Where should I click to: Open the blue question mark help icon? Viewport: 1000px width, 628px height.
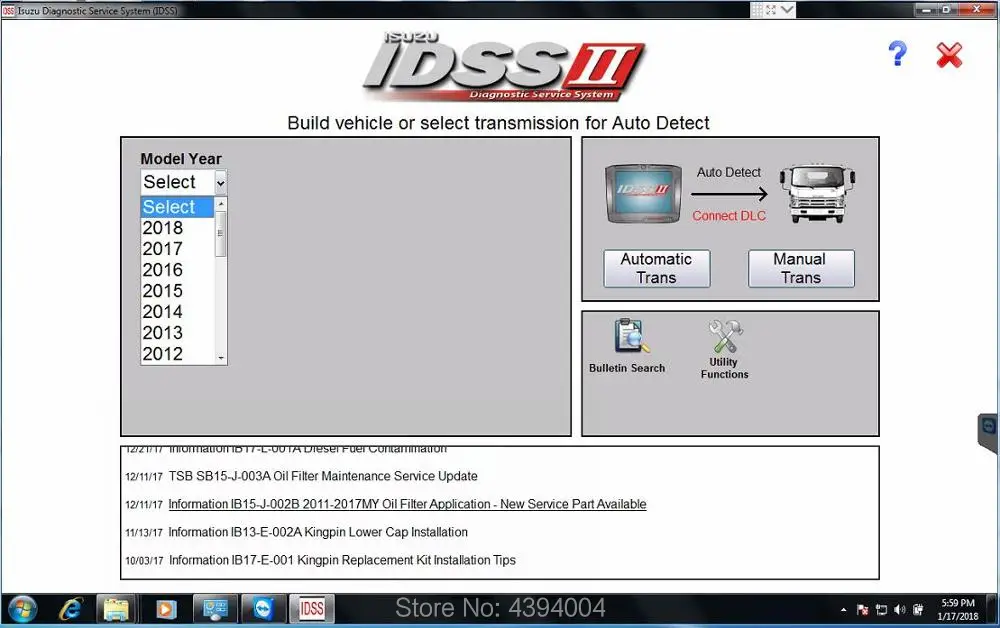click(x=898, y=54)
